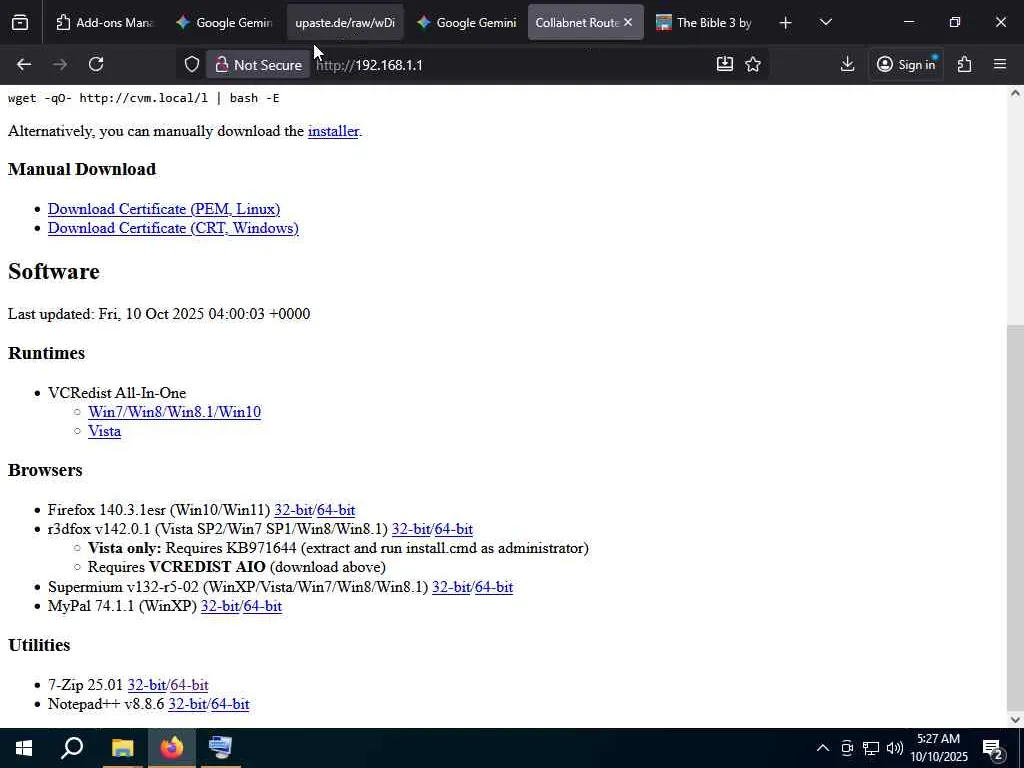The image size is (1024, 768).
Task: Click the Sign in account button
Action: click(906, 64)
